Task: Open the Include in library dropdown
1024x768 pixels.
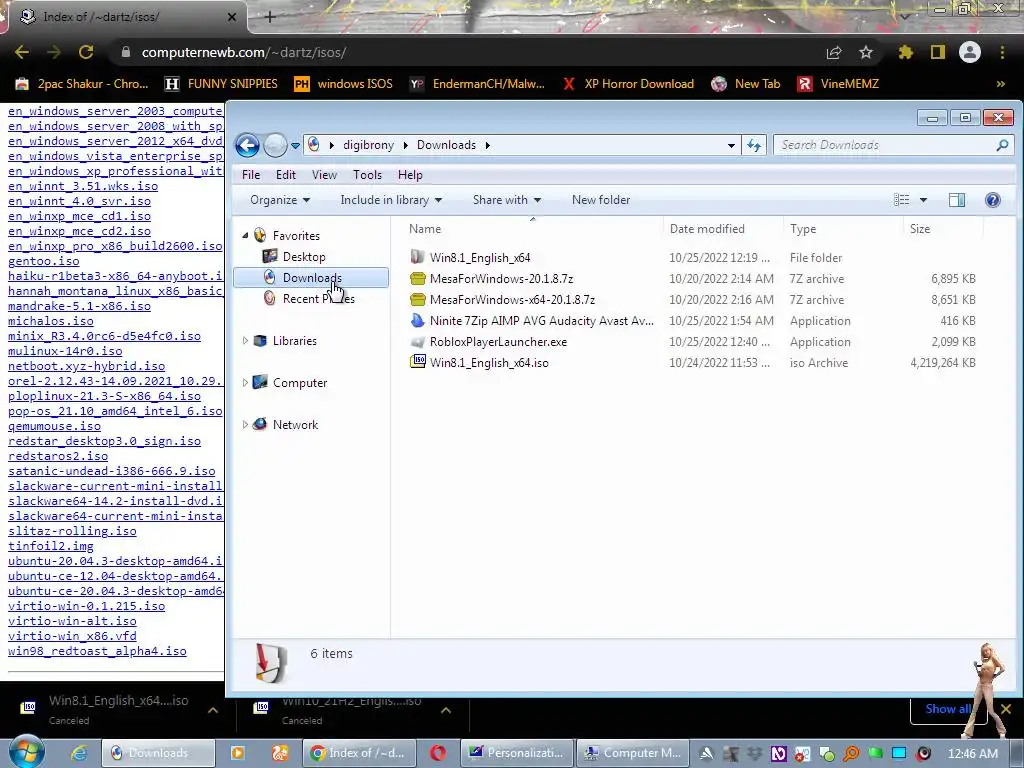Action: tap(391, 200)
